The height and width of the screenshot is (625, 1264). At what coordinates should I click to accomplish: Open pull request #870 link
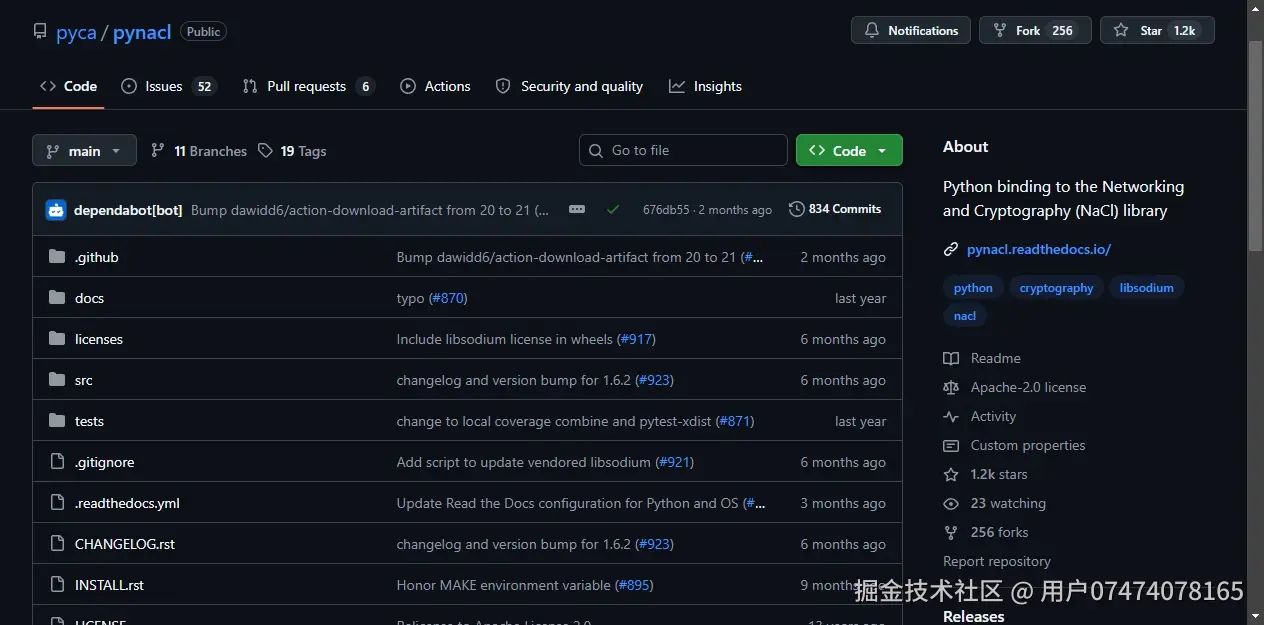pyautogui.click(x=448, y=298)
